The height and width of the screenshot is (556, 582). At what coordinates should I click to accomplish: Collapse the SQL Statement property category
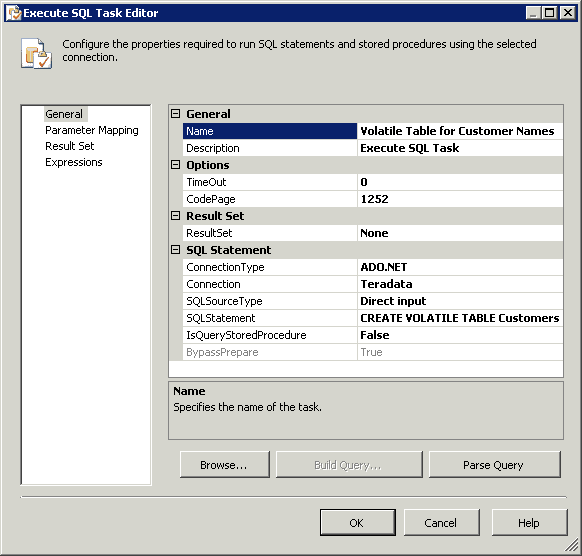175,250
